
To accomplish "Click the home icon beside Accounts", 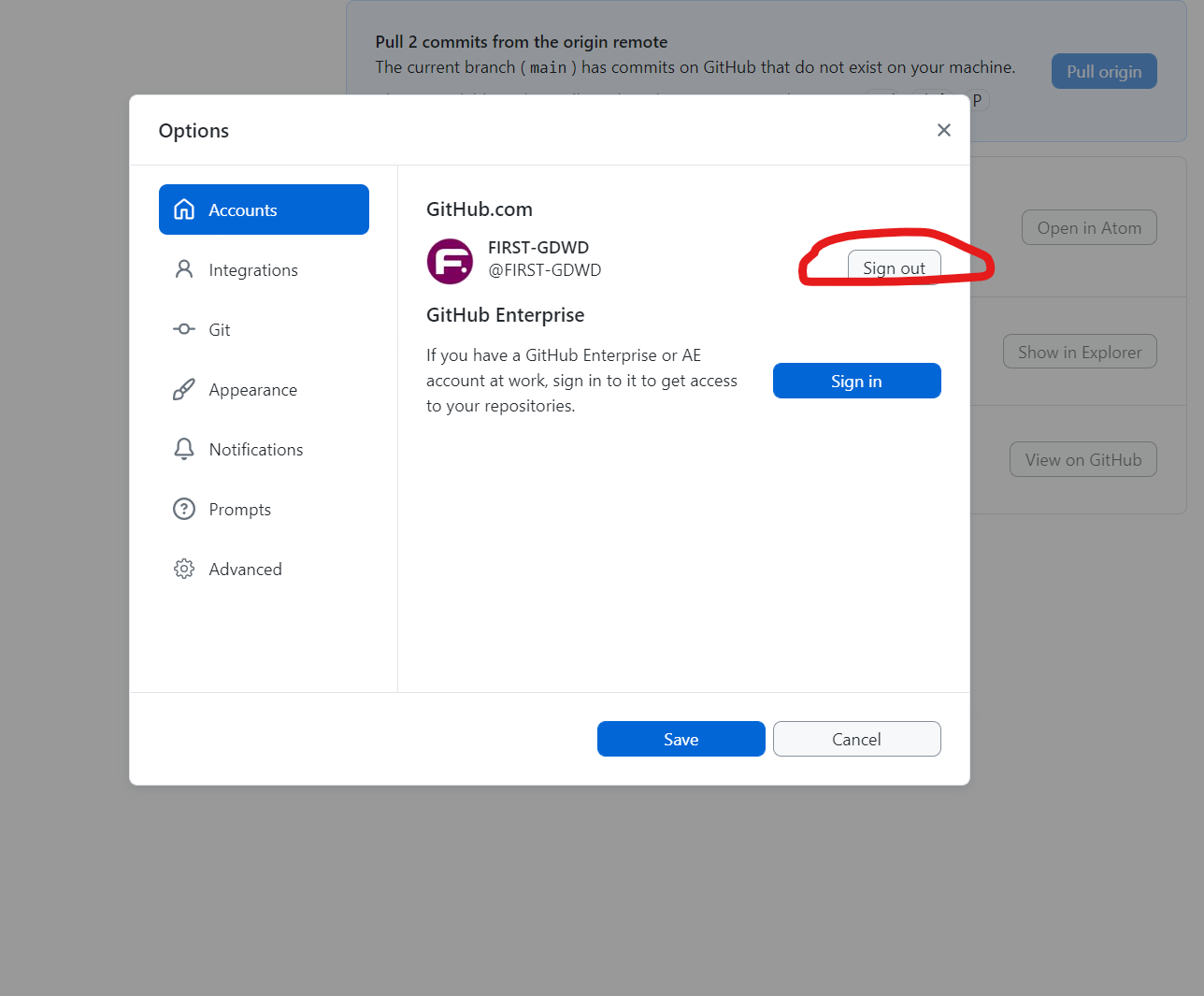I will tap(184, 209).
